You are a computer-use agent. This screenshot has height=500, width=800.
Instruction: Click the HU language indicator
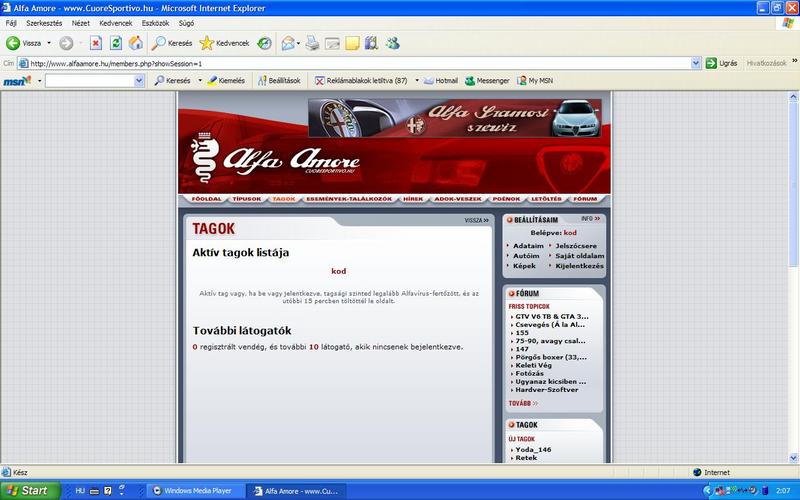coord(80,491)
